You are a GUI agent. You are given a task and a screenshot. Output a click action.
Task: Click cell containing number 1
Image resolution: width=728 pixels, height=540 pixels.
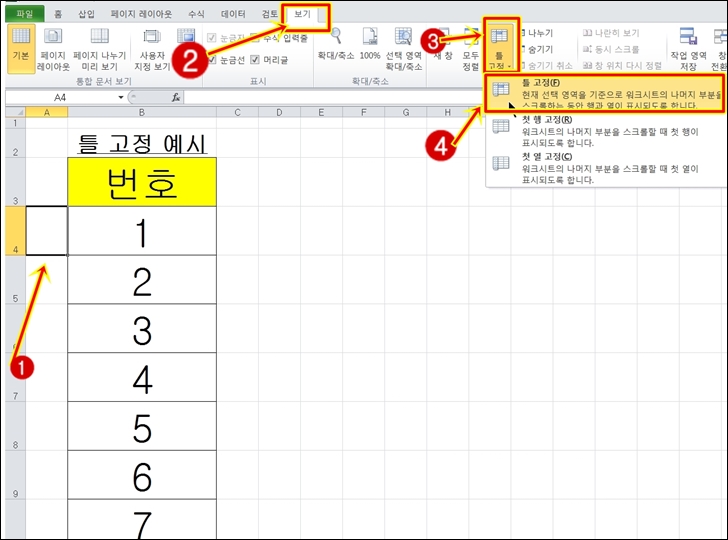[x=142, y=231]
